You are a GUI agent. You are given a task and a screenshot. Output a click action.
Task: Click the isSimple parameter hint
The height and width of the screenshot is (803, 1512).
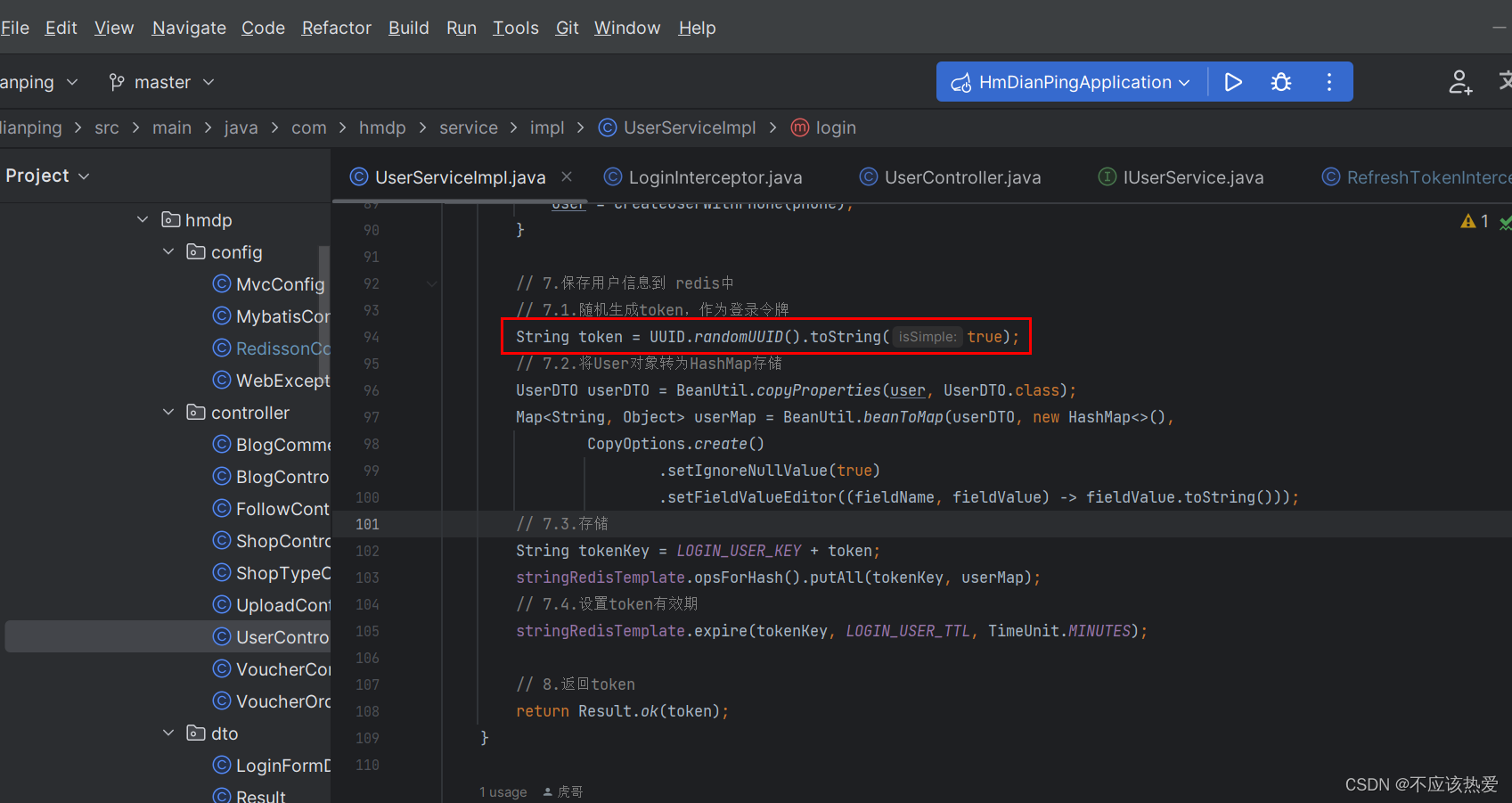(928, 337)
